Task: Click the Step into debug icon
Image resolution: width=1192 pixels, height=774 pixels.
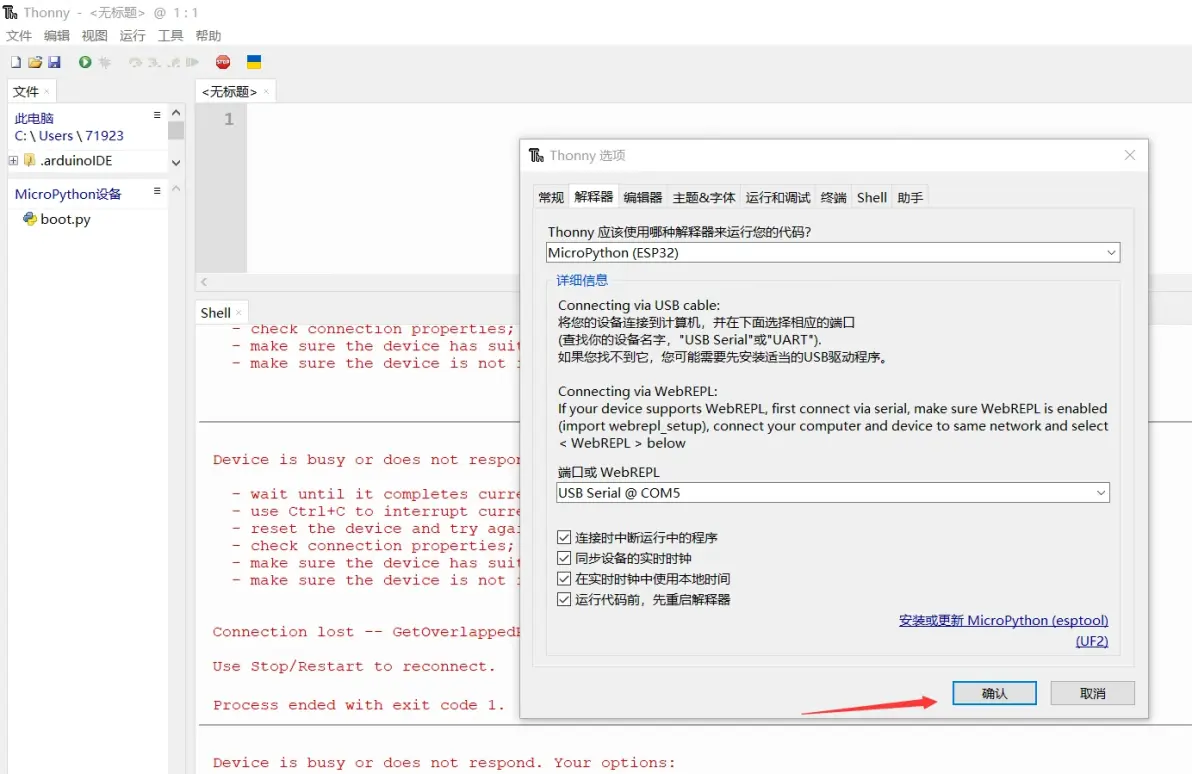Action: click(x=154, y=62)
